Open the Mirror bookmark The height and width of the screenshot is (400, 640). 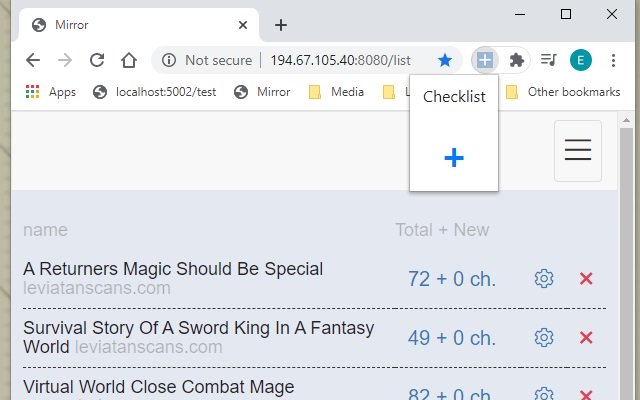click(262, 92)
